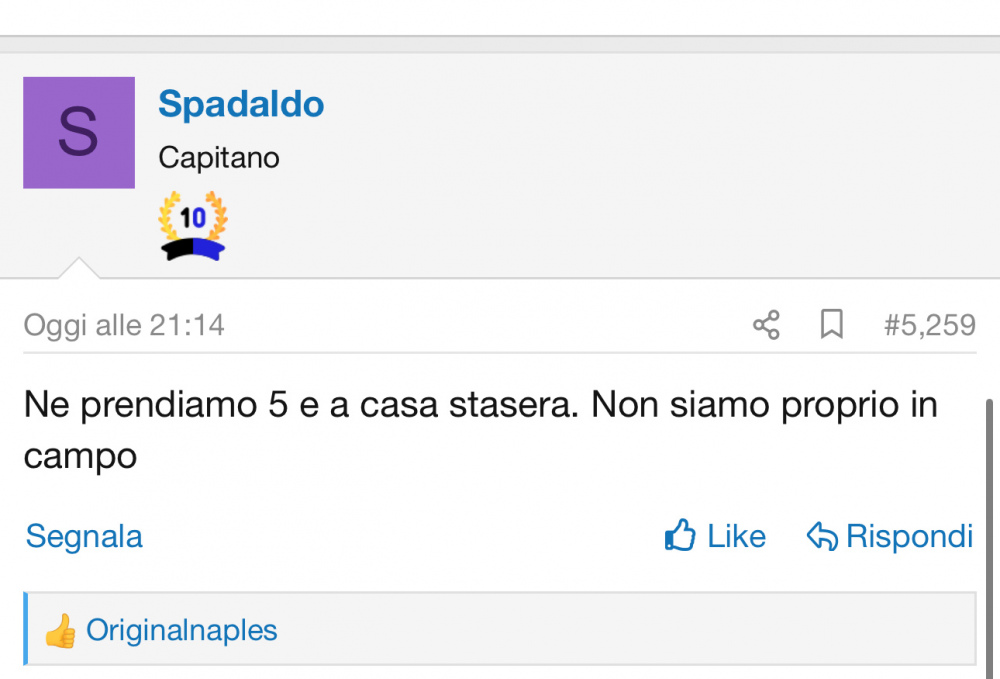Open the permalink for post #5,259
1000x679 pixels.
click(929, 325)
